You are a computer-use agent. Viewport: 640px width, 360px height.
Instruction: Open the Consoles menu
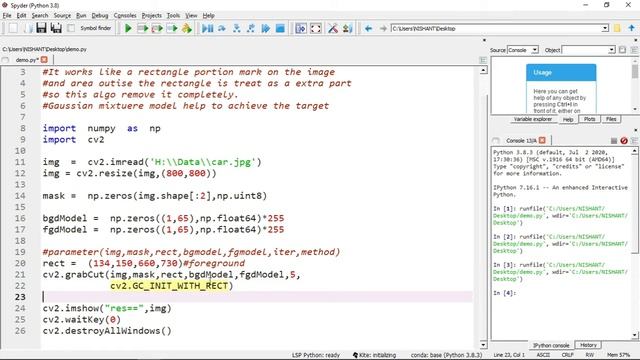(x=125, y=16)
